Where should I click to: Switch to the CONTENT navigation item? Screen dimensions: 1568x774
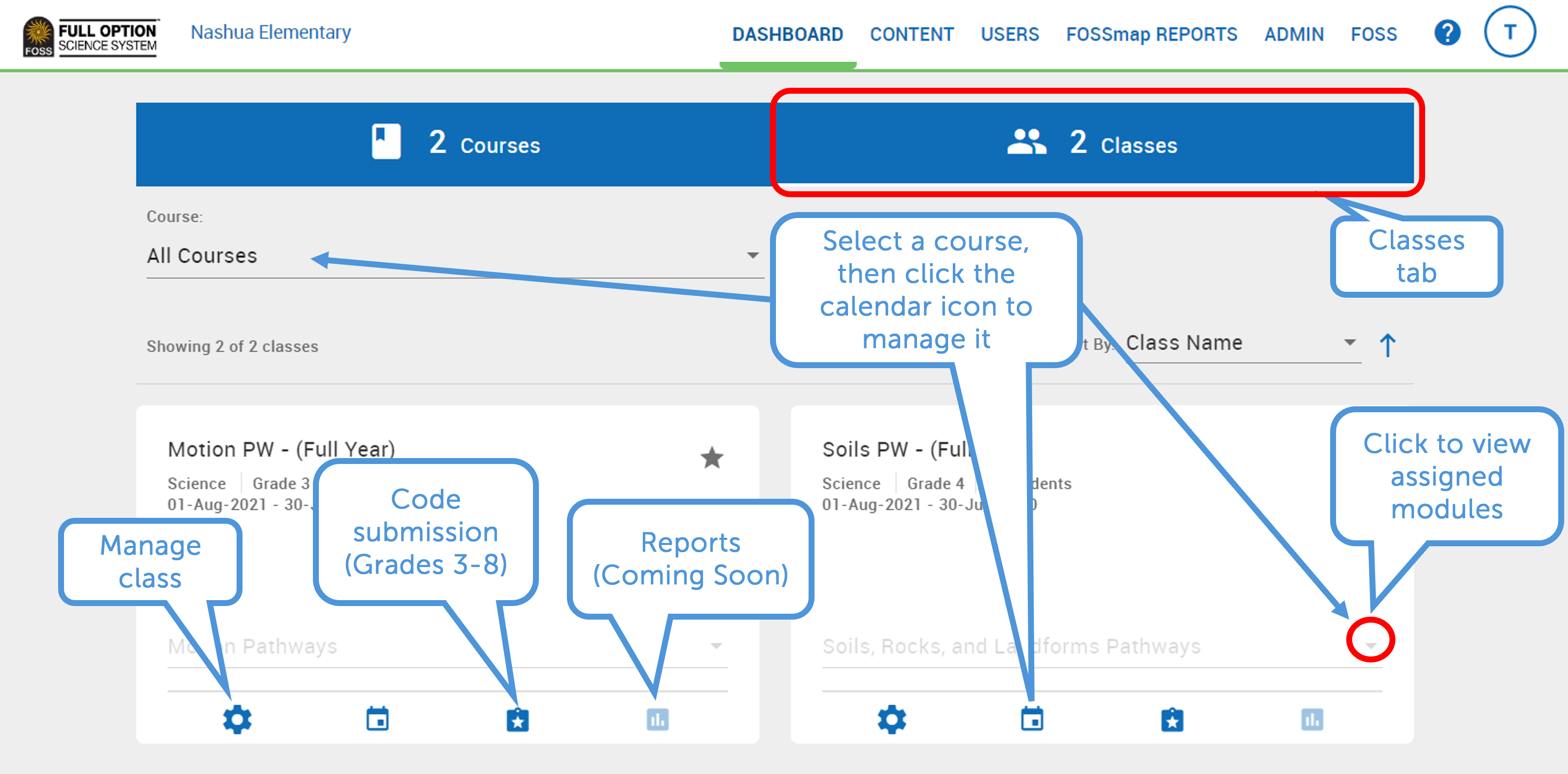(912, 35)
